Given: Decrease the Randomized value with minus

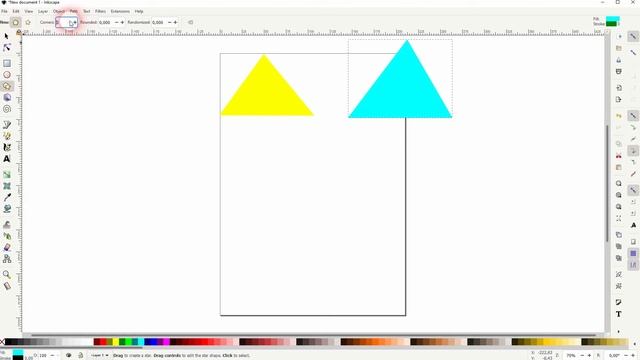Looking at the screenshot, I should [170, 22].
